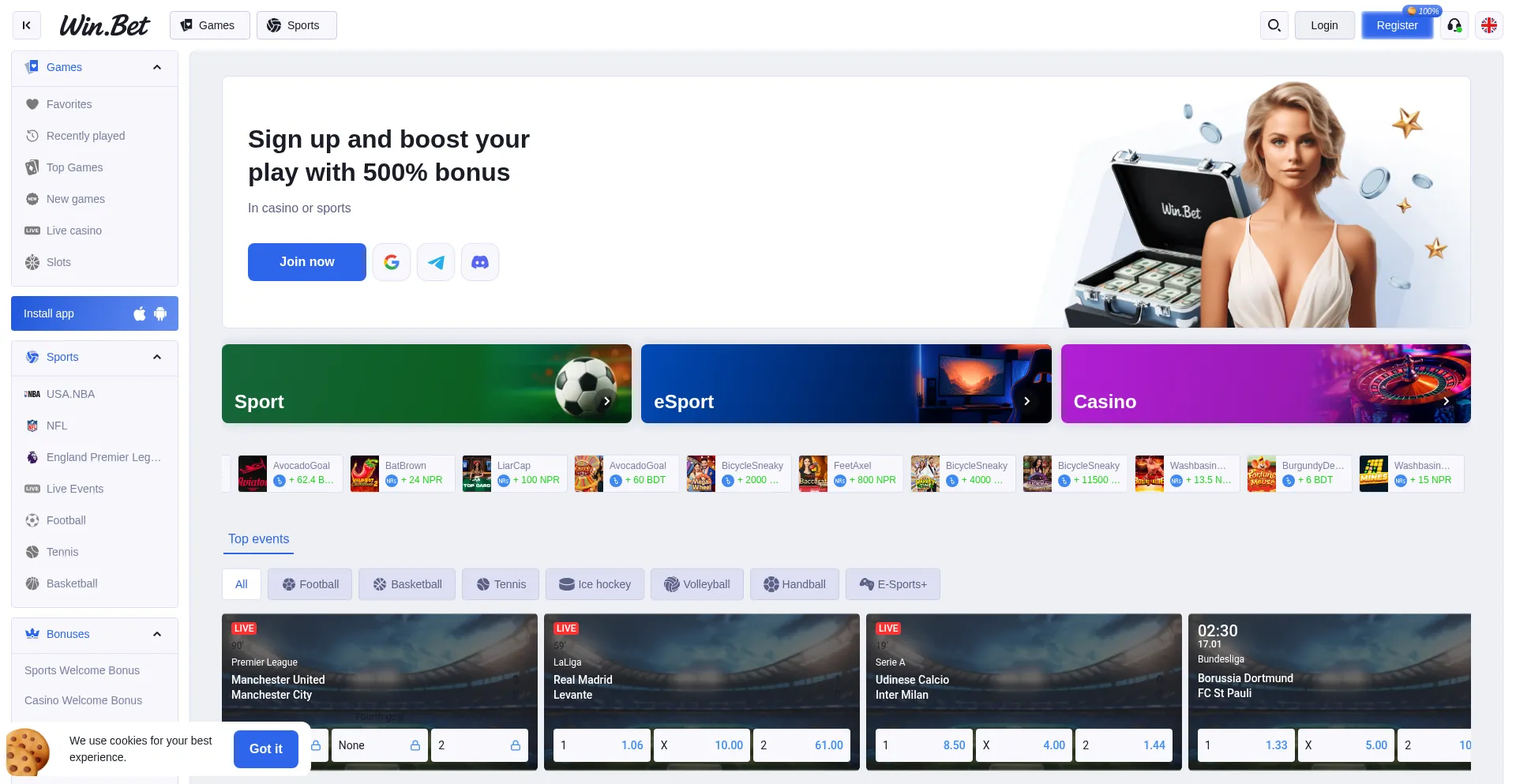Click the Register button
1516x784 pixels.
[x=1397, y=25]
